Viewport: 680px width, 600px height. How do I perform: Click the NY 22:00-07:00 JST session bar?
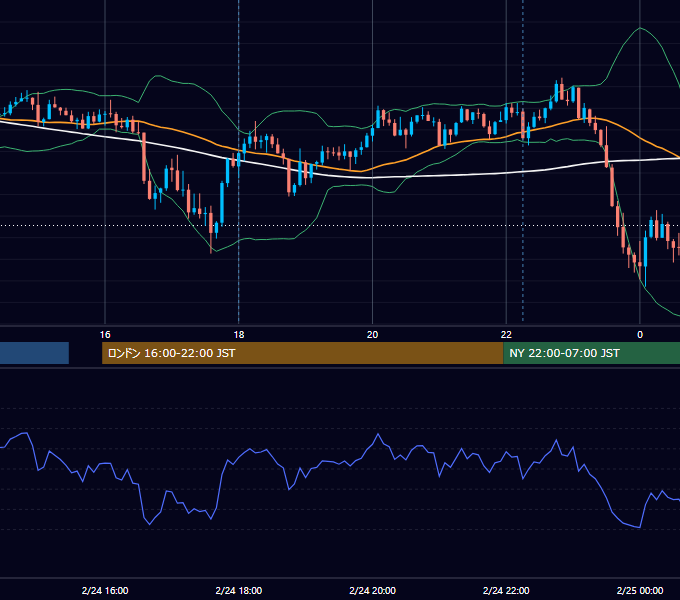(x=592, y=353)
